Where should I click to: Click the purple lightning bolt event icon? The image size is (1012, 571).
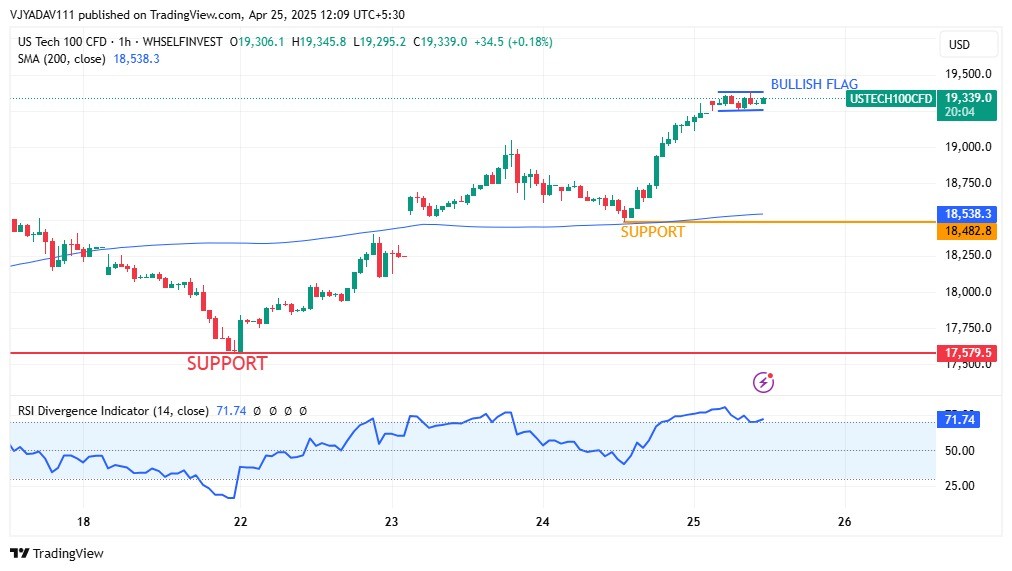[764, 381]
